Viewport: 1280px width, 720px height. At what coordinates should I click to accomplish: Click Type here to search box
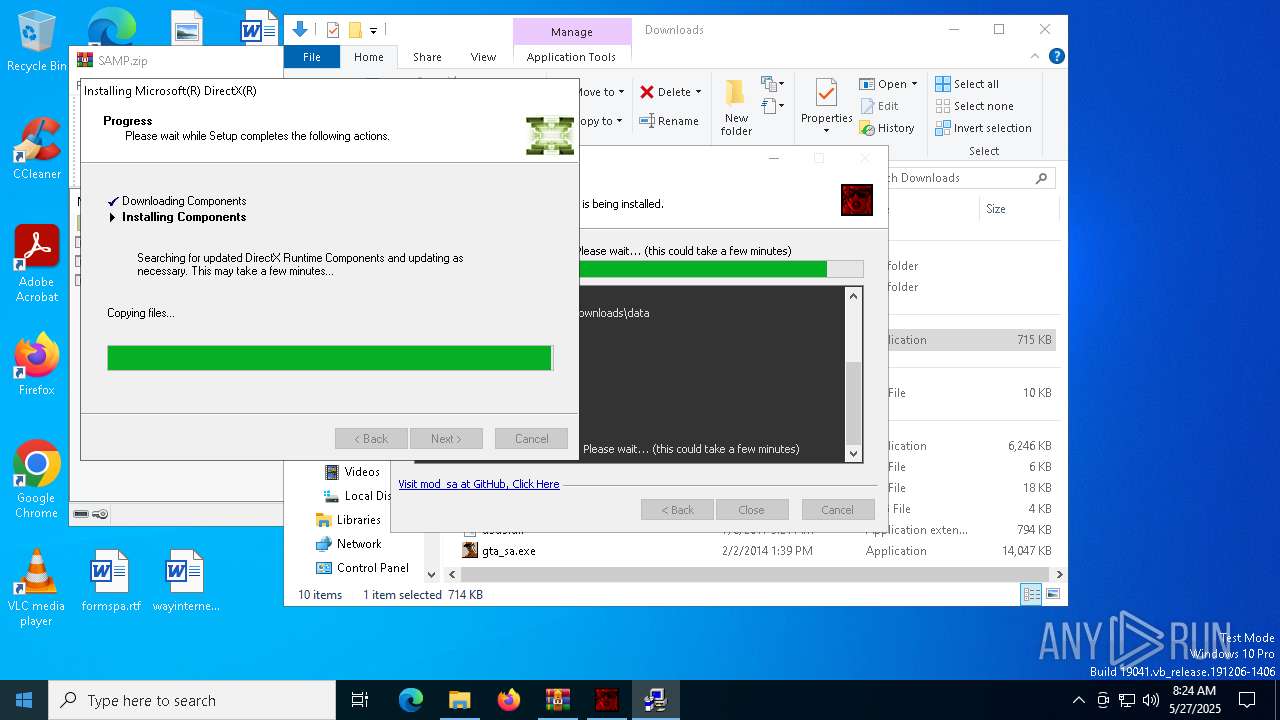click(192, 700)
